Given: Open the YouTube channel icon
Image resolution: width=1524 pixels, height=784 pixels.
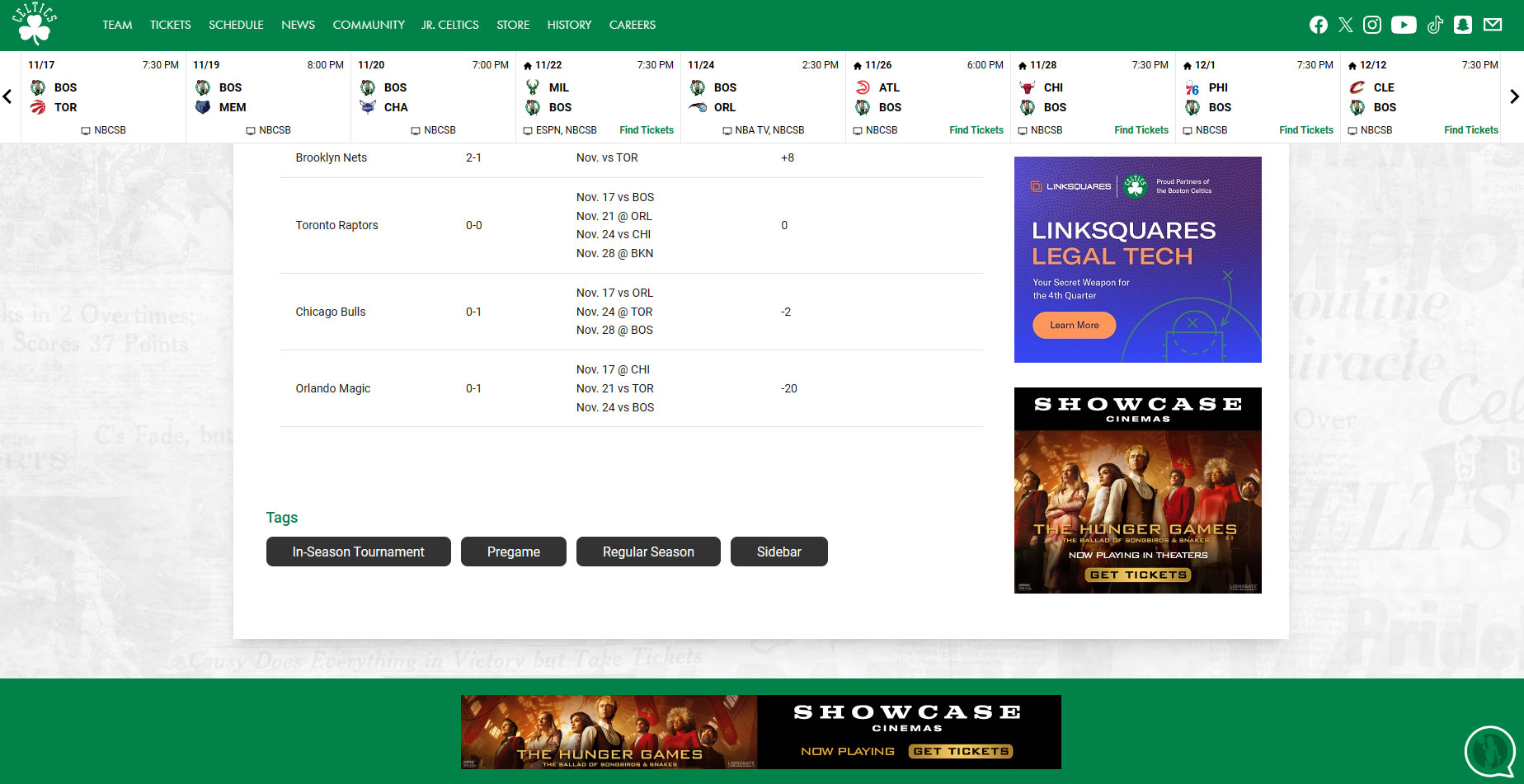Looking at the screenshot, I should tap(1403, 25).
